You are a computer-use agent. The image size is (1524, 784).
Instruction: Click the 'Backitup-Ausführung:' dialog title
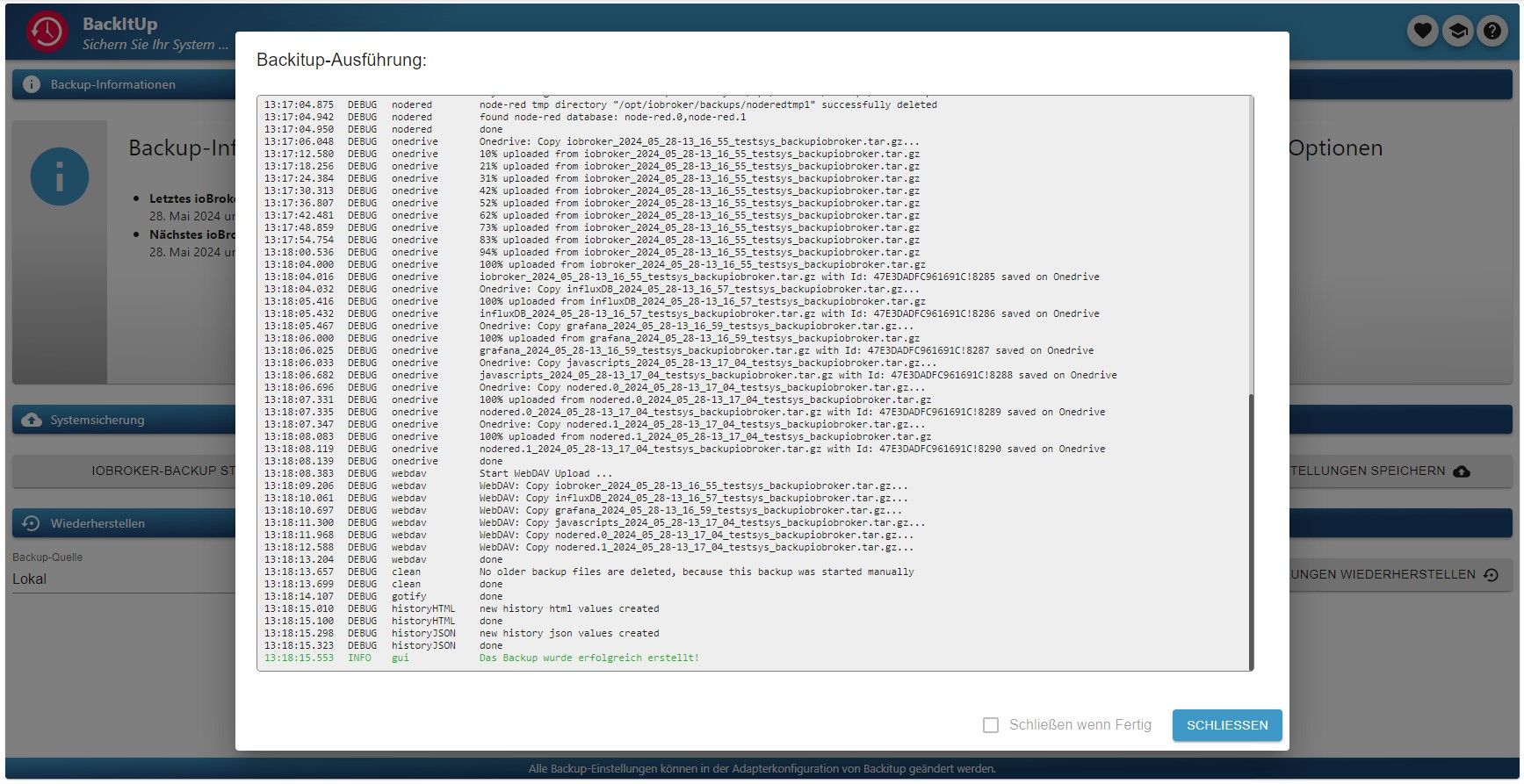[x=341, y=60]
